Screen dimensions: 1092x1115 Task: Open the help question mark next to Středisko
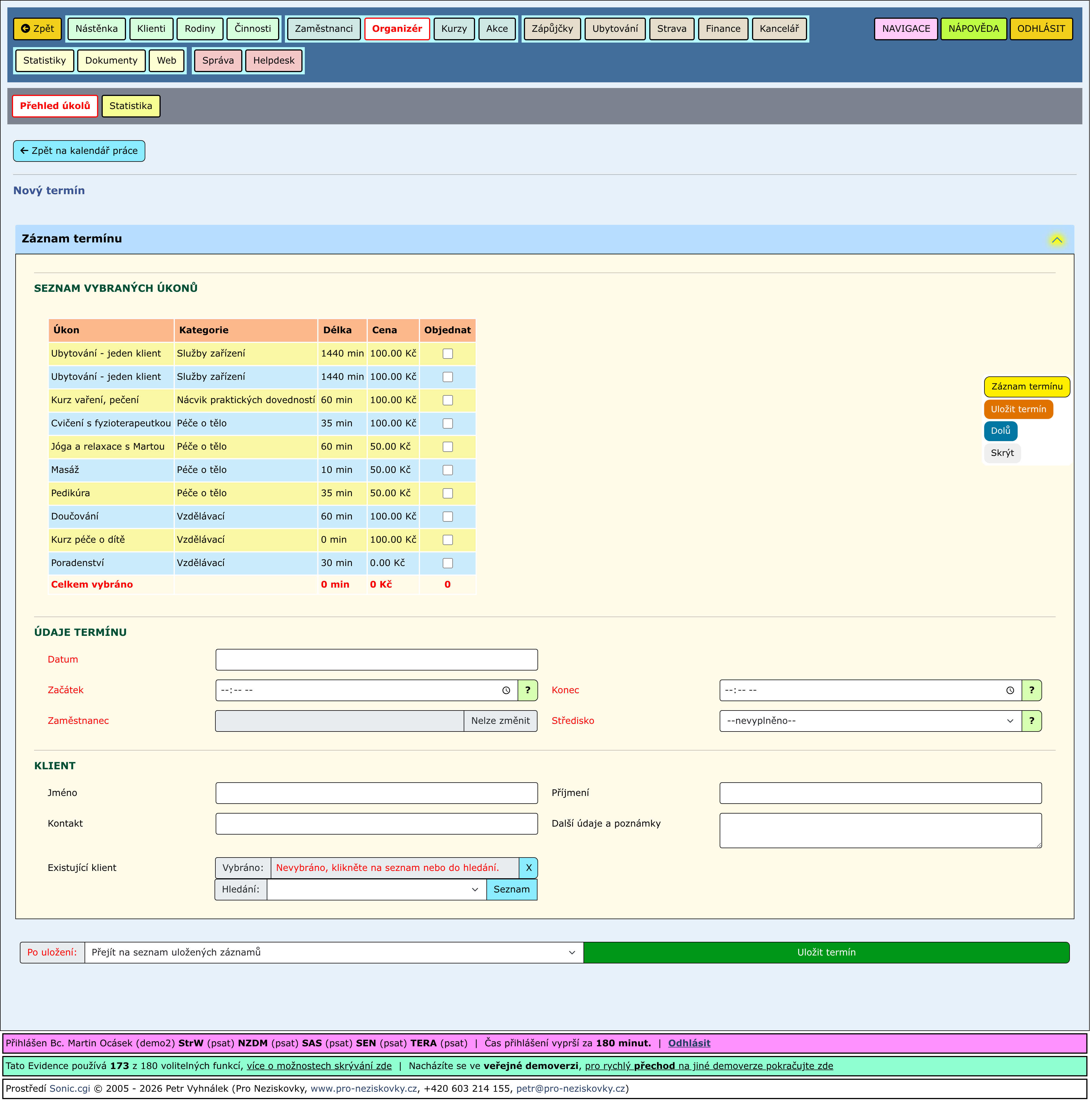(1031, 721)
